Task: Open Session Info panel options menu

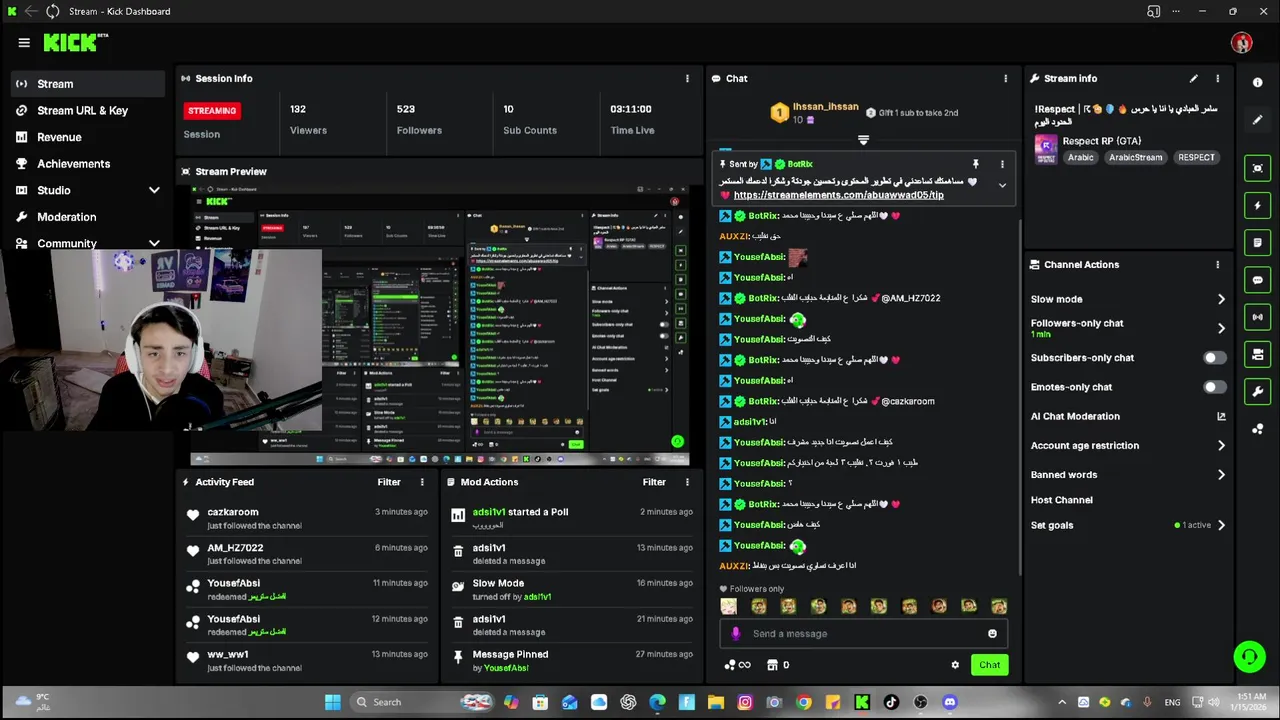Action: point(687,78)
